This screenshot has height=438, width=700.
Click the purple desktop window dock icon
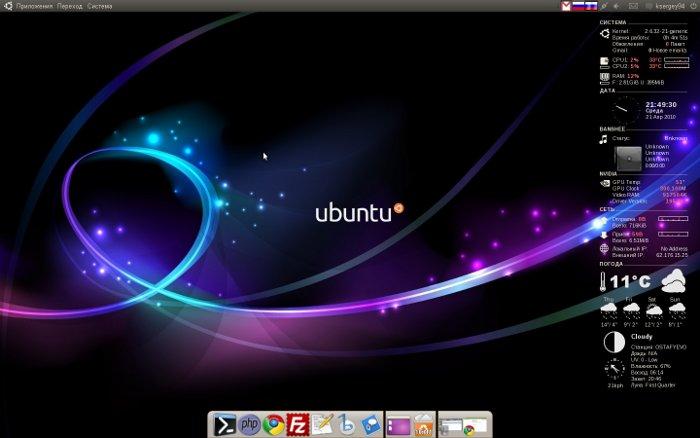398,425
